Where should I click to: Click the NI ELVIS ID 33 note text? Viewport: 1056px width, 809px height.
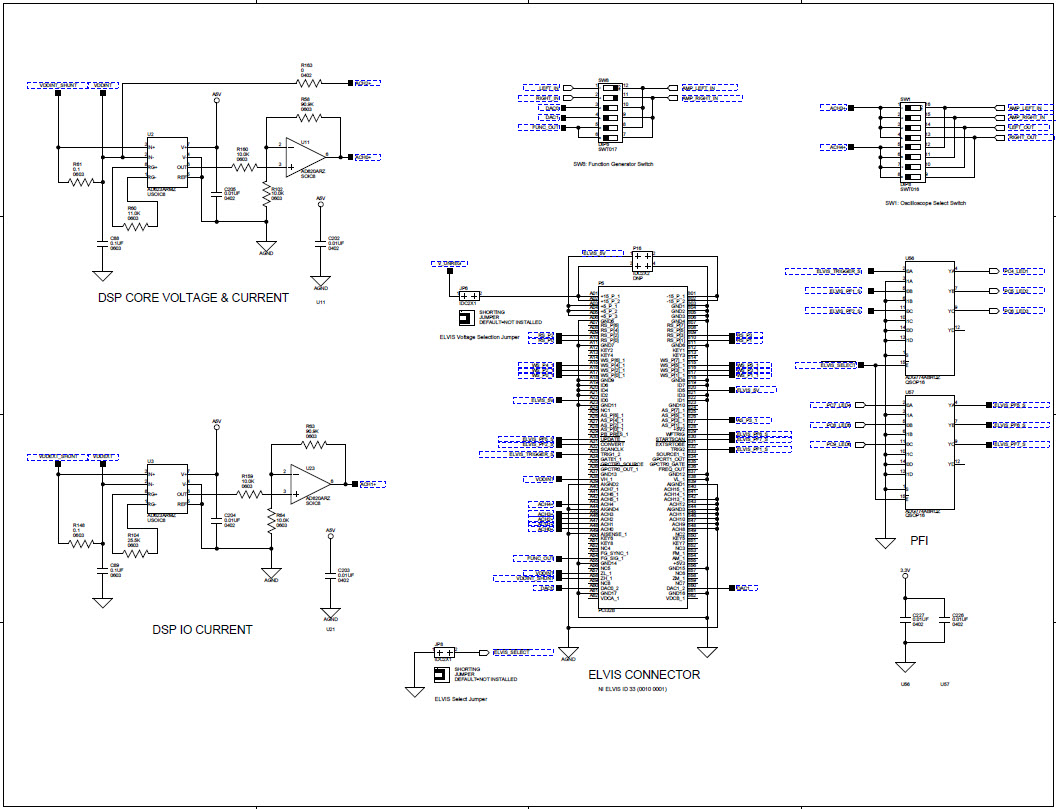point(632,688)
